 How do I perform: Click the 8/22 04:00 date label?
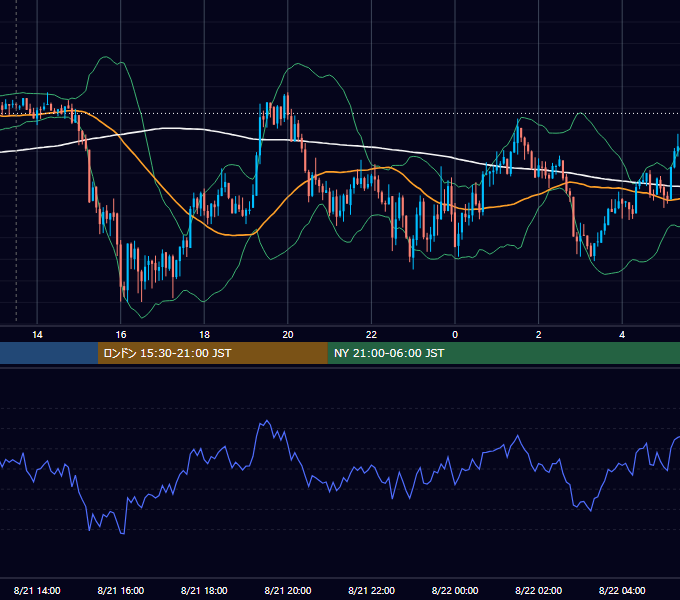(x=622, y=590)
